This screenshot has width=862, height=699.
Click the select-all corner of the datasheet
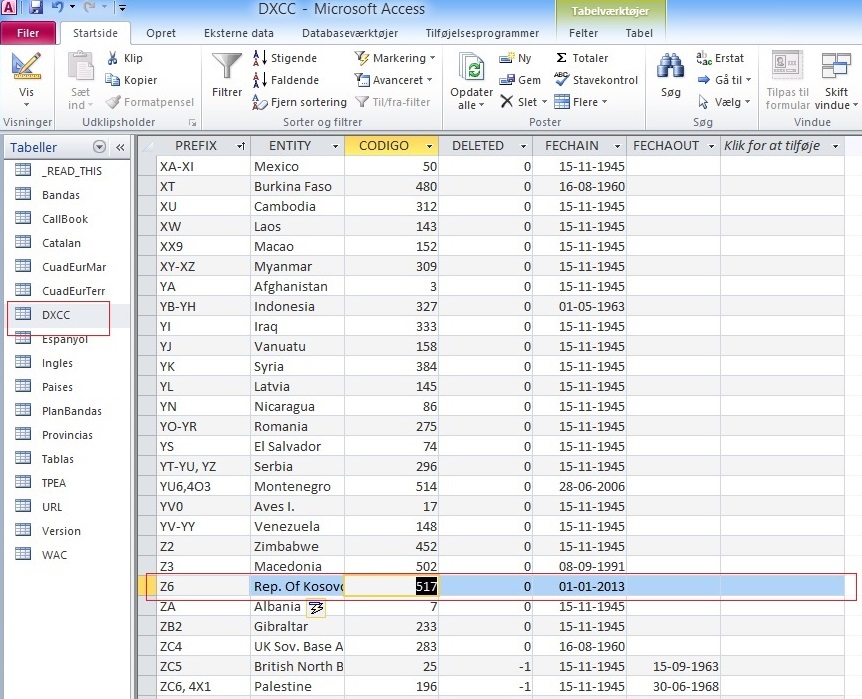pyautogui.click(x=147, y=146)
